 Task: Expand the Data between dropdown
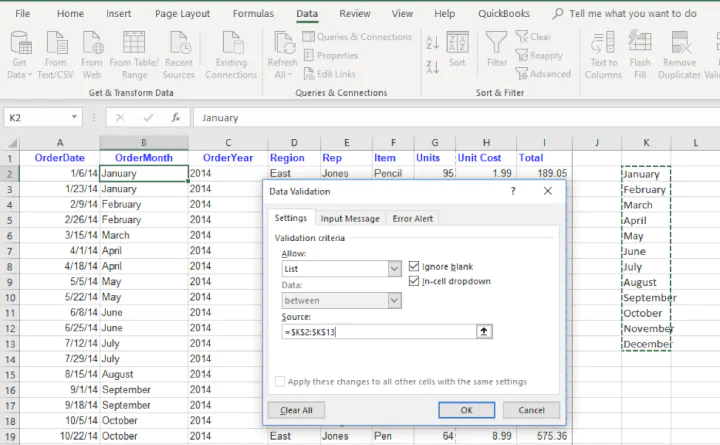pos(394,301)
